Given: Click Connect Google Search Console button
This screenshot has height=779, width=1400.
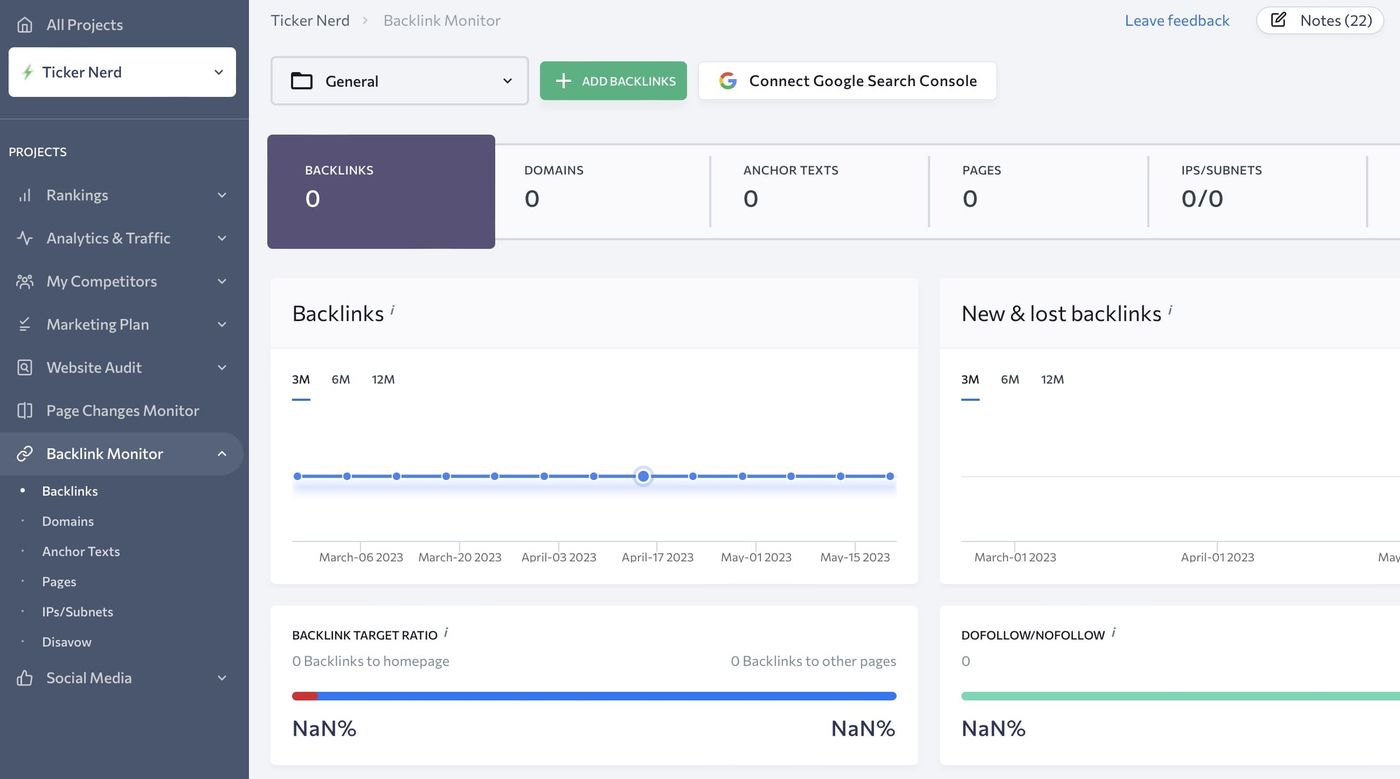Looking at the screenshot, I should coord(847,81).
